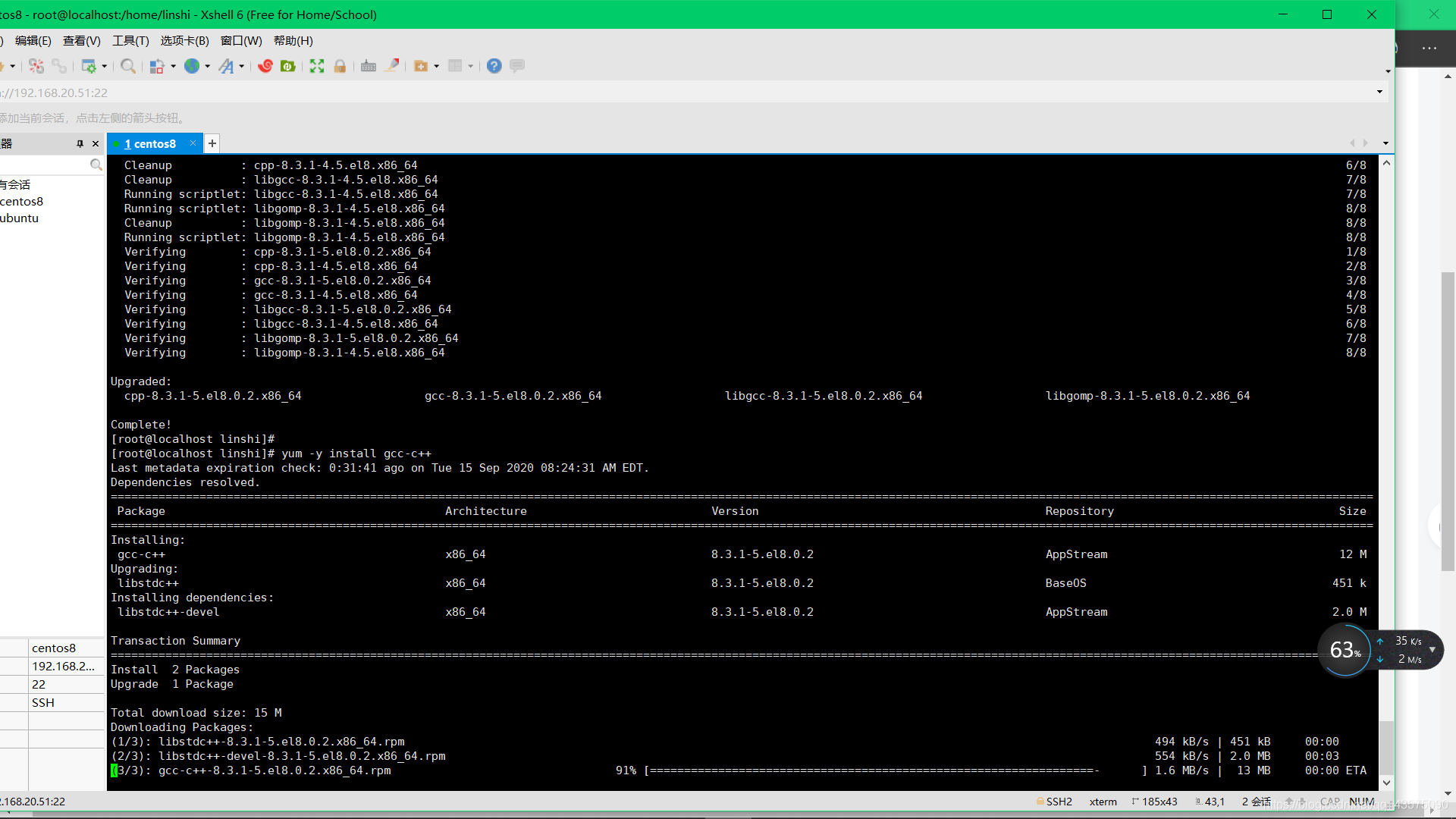
Task: Open the dropdown next to the disconnect icon group
Action: point(13,66)
